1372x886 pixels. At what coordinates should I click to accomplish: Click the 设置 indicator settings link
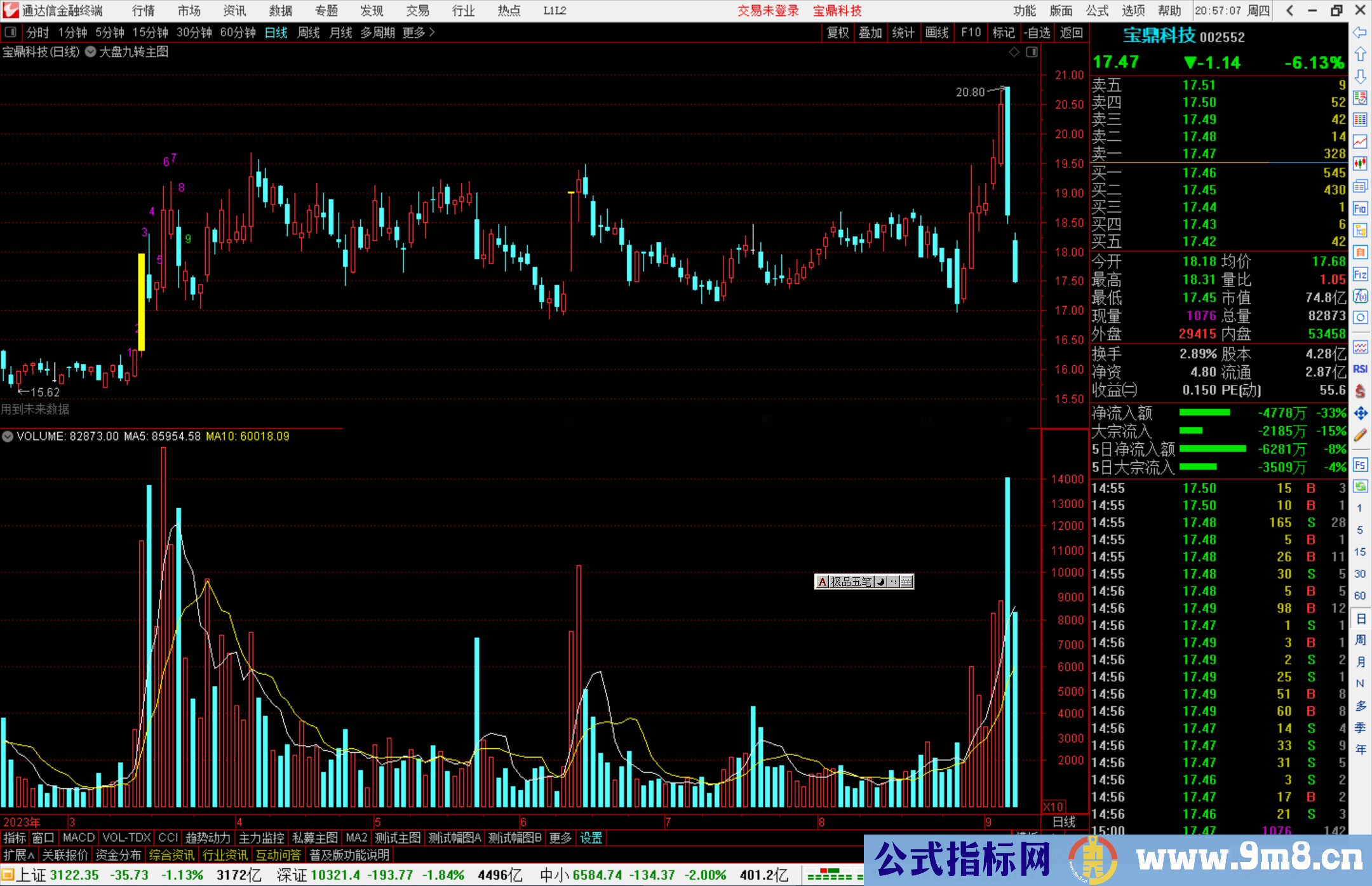tap(591, 838)
